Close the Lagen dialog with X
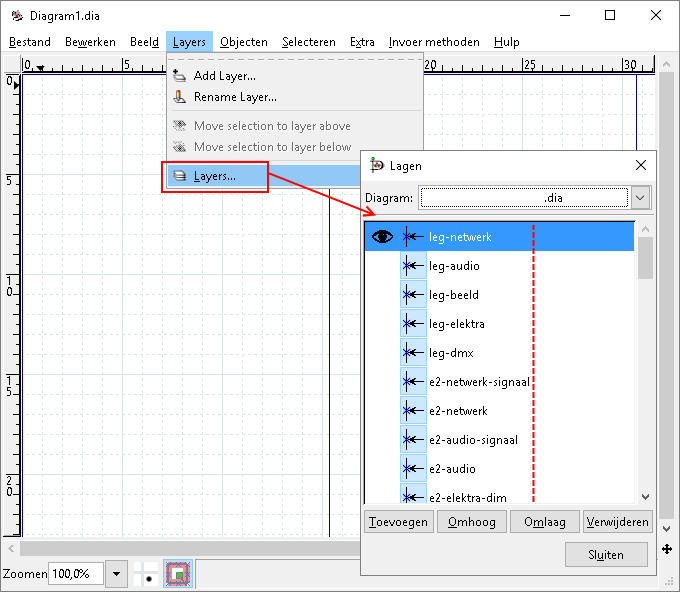 [x=641, y=165]
